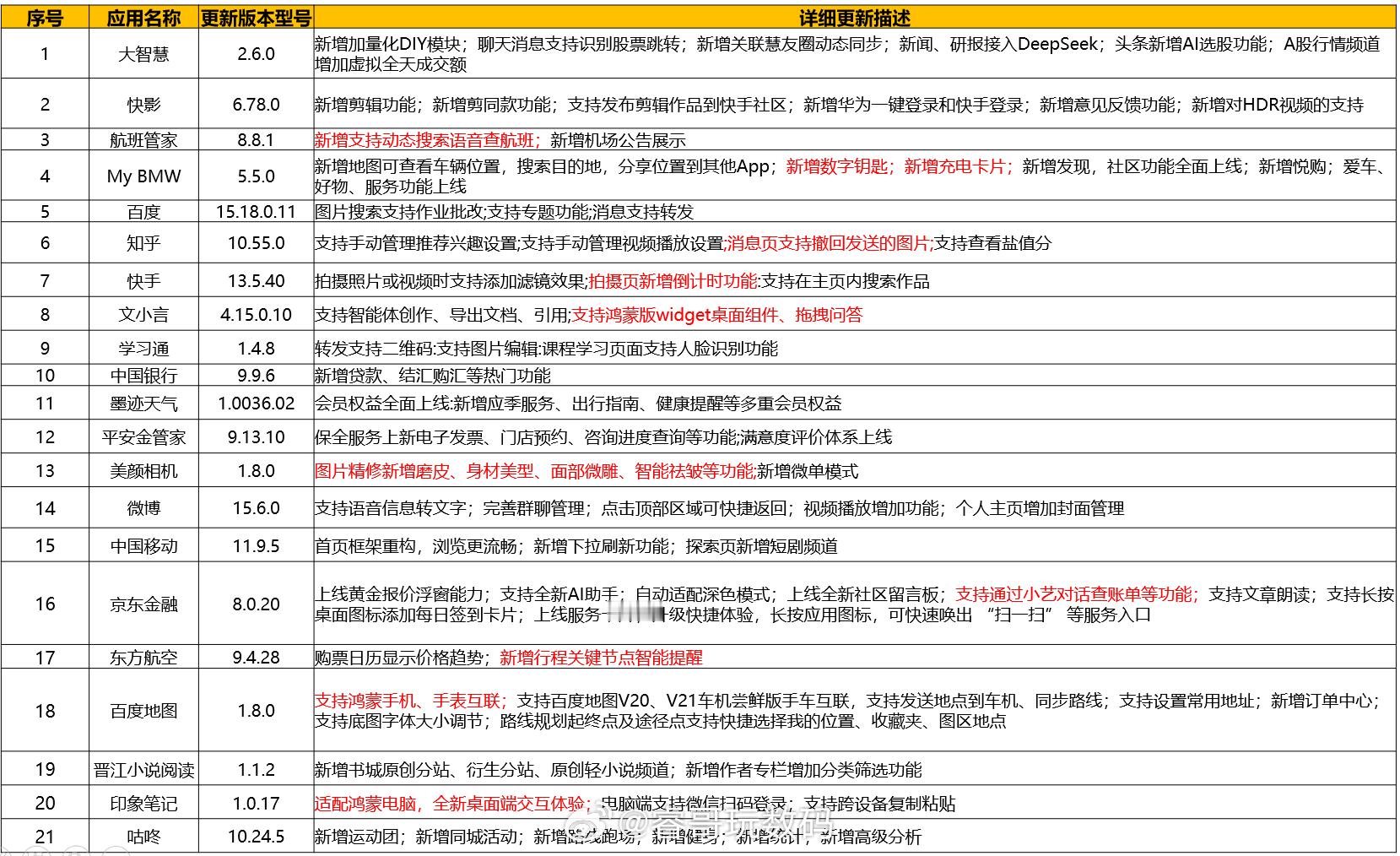Viewport: 1400px width, 856px height.
Task: Select the app name '文小言'
Action: 143,315
